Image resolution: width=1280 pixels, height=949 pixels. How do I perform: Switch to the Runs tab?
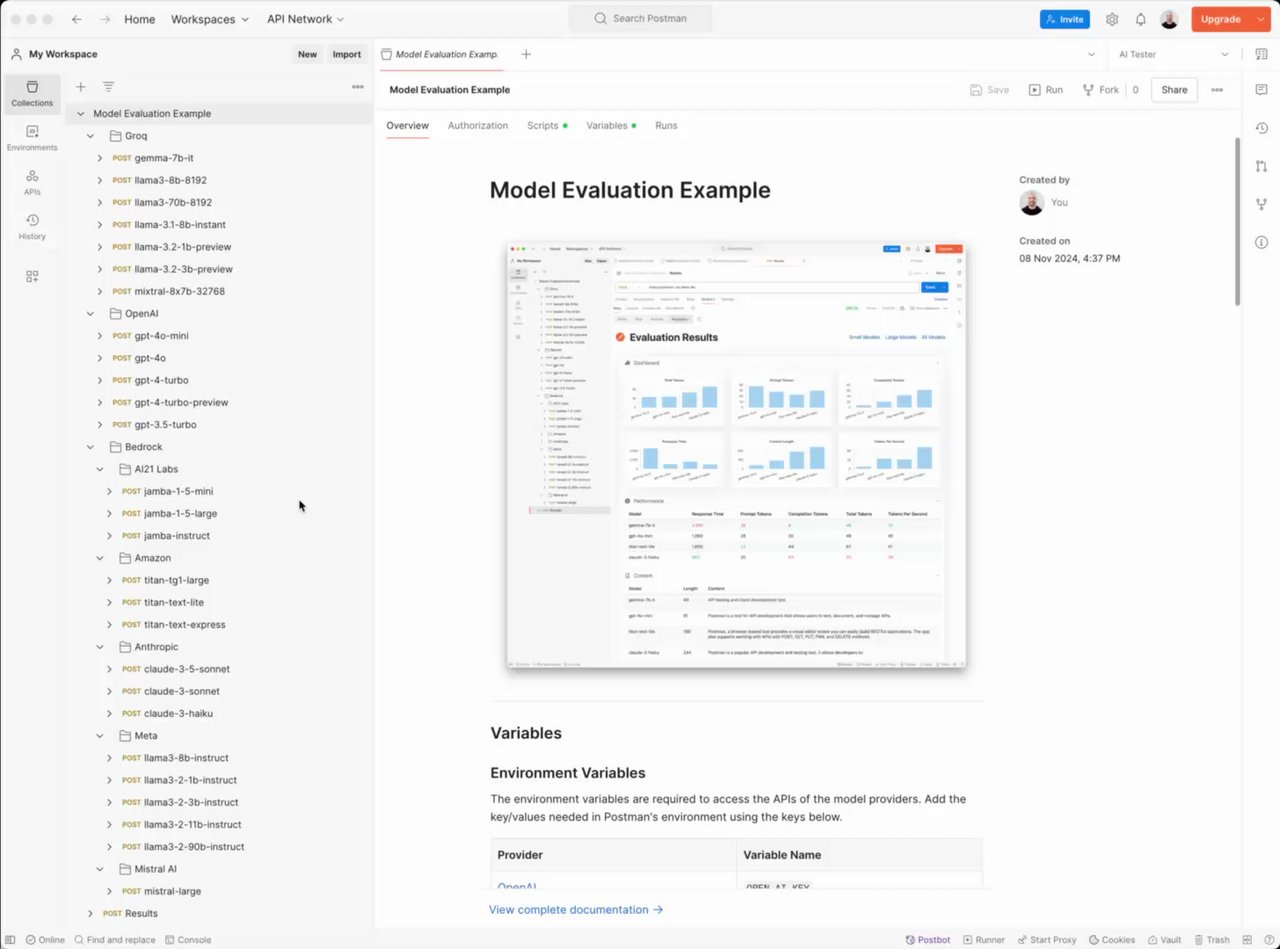tap(666, 126)
